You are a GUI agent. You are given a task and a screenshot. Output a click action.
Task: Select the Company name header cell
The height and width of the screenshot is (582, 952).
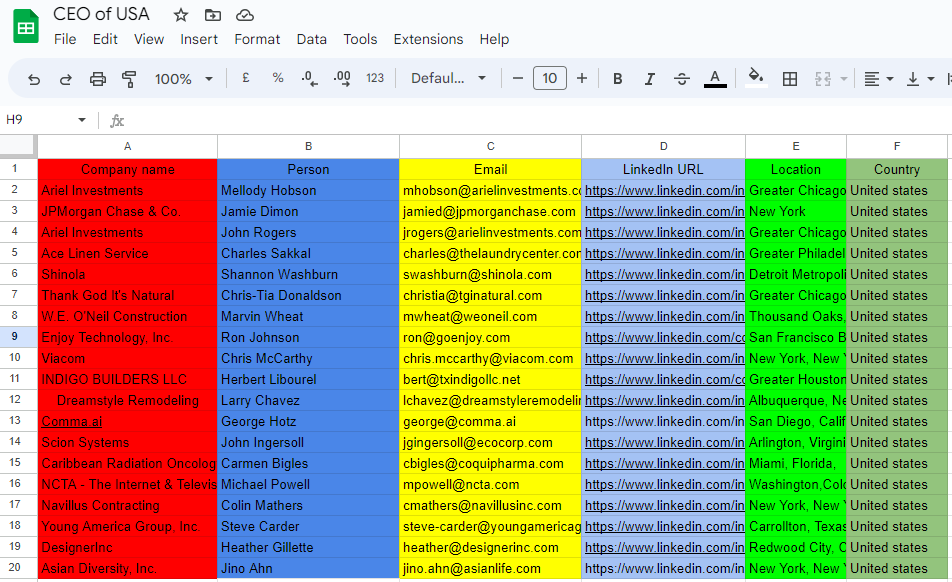(x=128, y=169)
